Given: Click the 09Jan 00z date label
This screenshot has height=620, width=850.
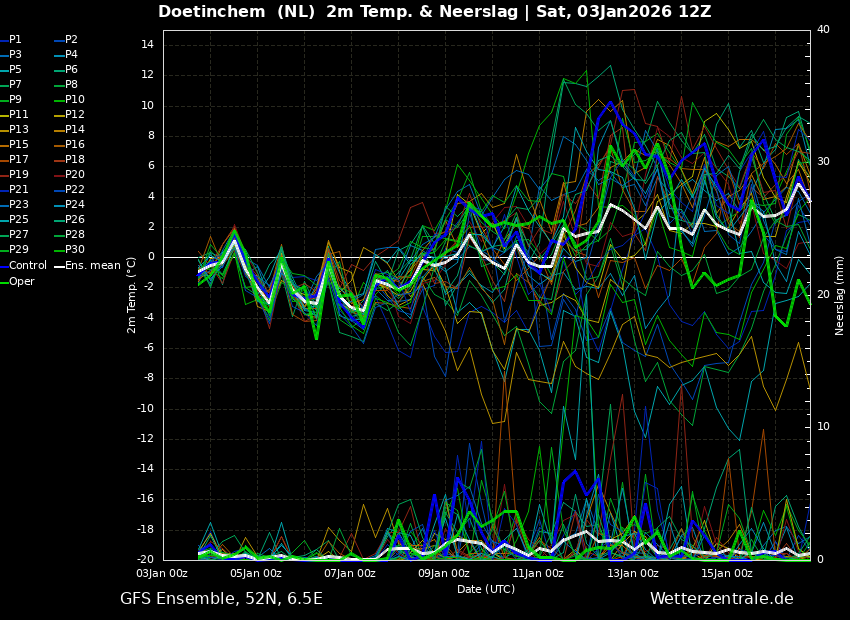Looking at the screenshot, I should pos(445,573).
